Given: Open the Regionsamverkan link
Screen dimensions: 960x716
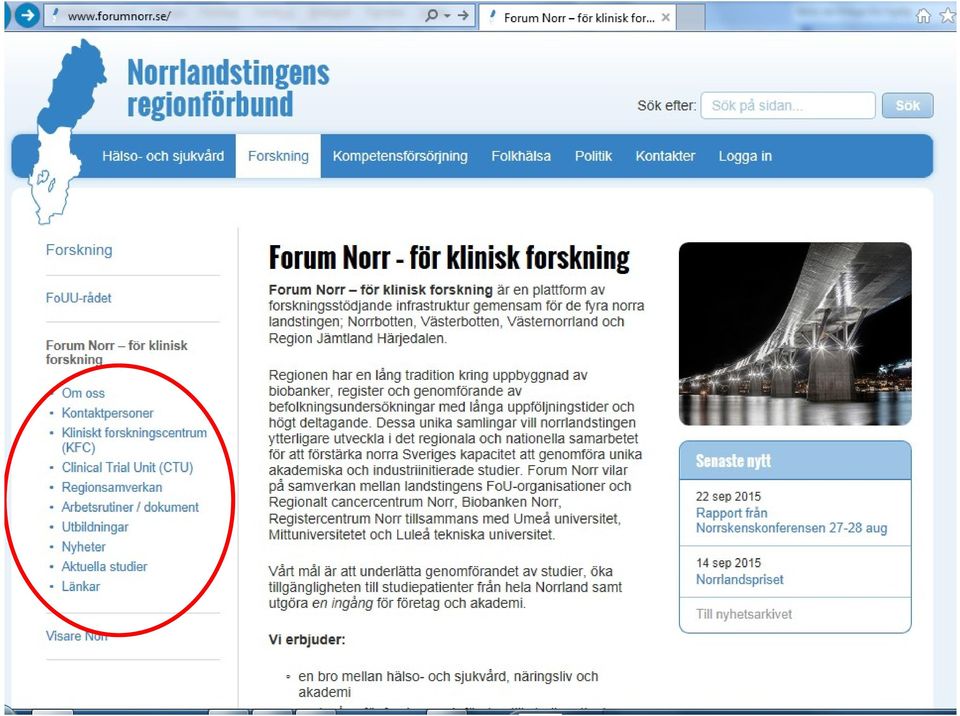Looking at the screenshot, I should [x=112, y=488].
